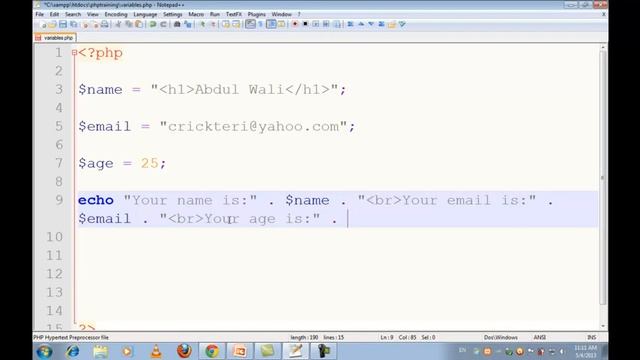Switch to Chrome in the taskbar
The height and width of the screenshot is (360, 640).
click(x=212, y=351)
